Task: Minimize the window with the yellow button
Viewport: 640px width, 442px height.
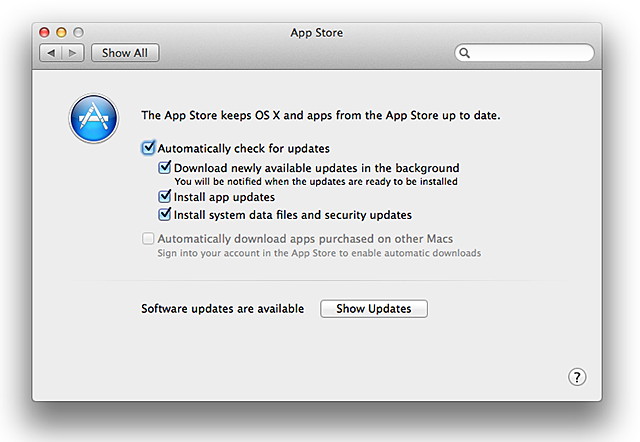Action: 61,32
